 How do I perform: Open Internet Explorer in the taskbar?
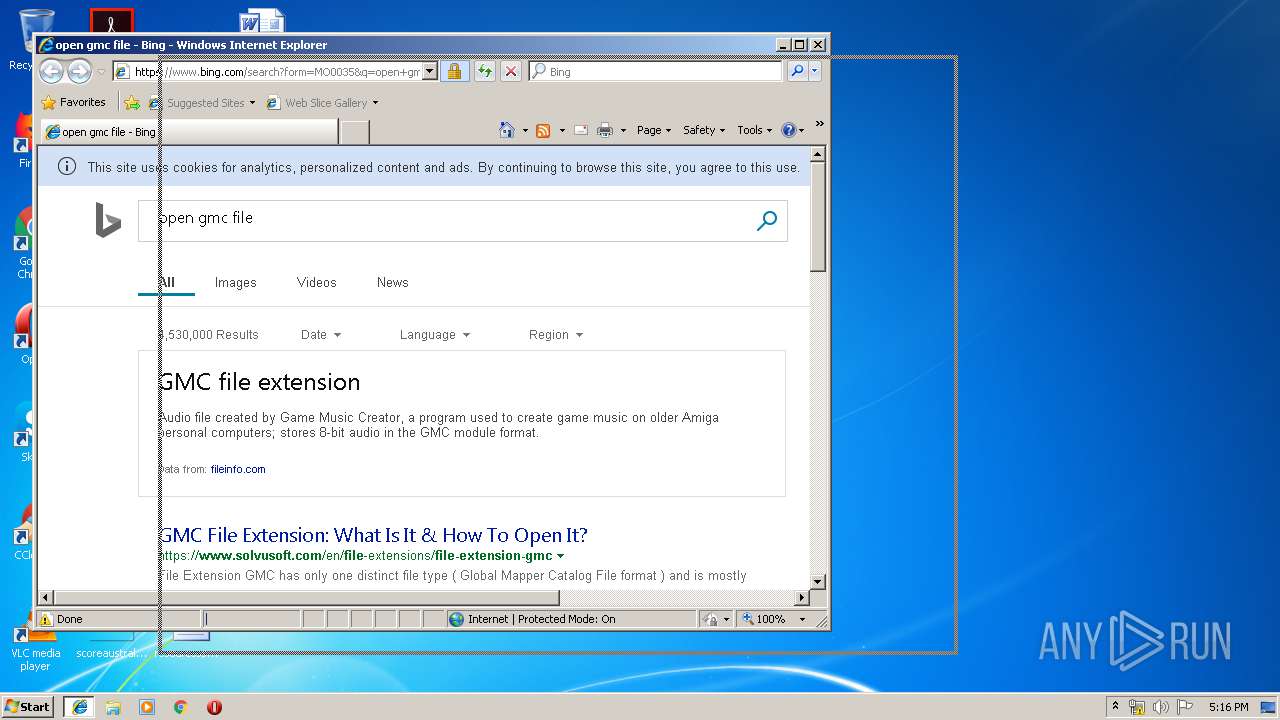pyautogui.click(x=79, y=707)
